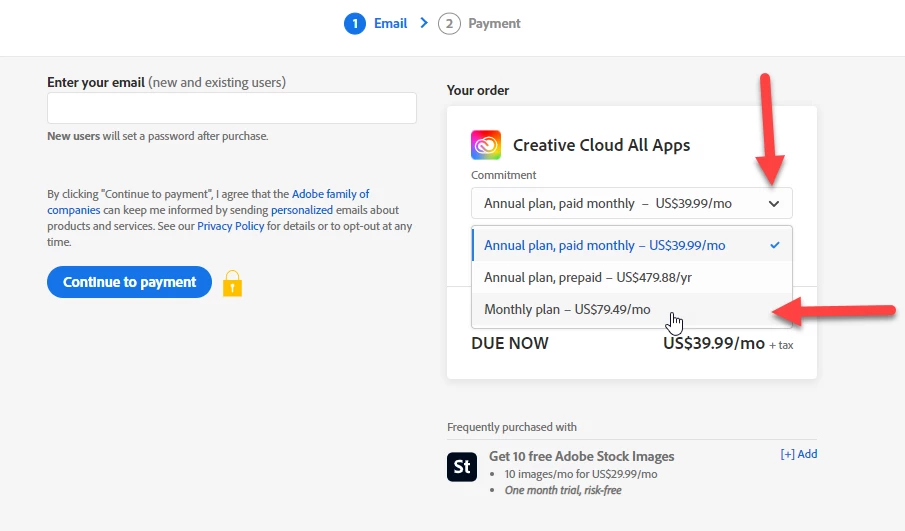Open the personalized link

point(302,210)
